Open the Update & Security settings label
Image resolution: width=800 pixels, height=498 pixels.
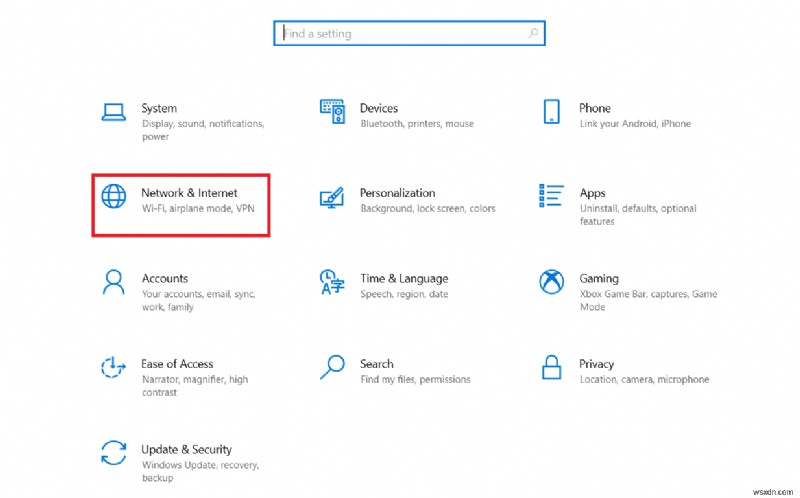tap(186, 450)
